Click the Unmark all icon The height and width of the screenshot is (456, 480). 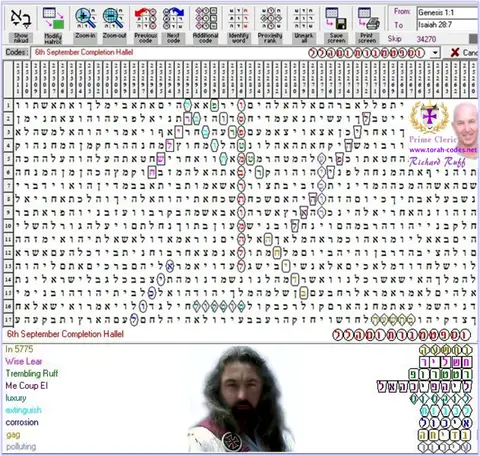(303, 18)
